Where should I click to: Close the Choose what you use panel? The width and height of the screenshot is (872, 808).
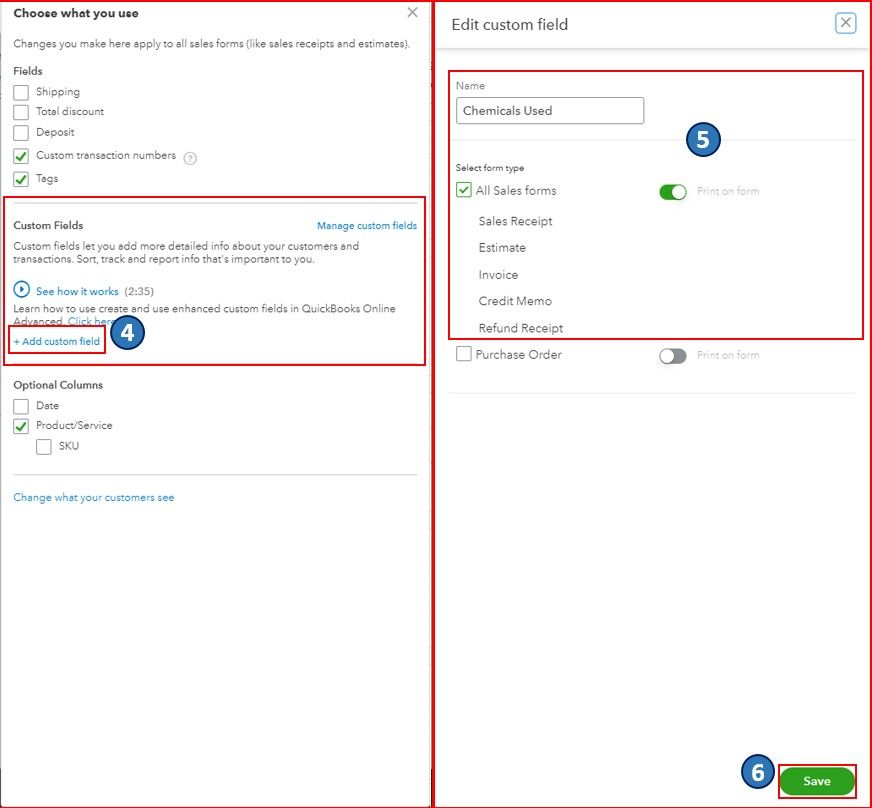pos(412,12)
